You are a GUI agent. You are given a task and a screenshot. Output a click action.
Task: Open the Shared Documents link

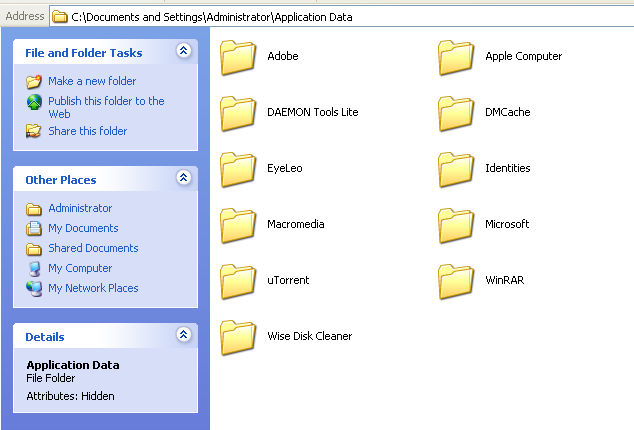coord(93,248)
